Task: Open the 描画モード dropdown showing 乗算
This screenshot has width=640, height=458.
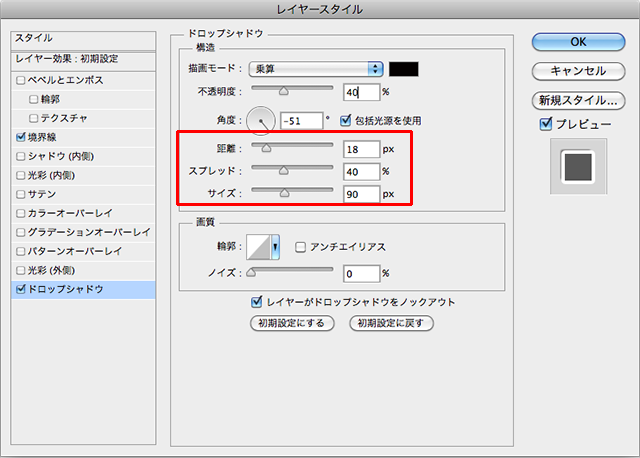Action: (316, 69)
